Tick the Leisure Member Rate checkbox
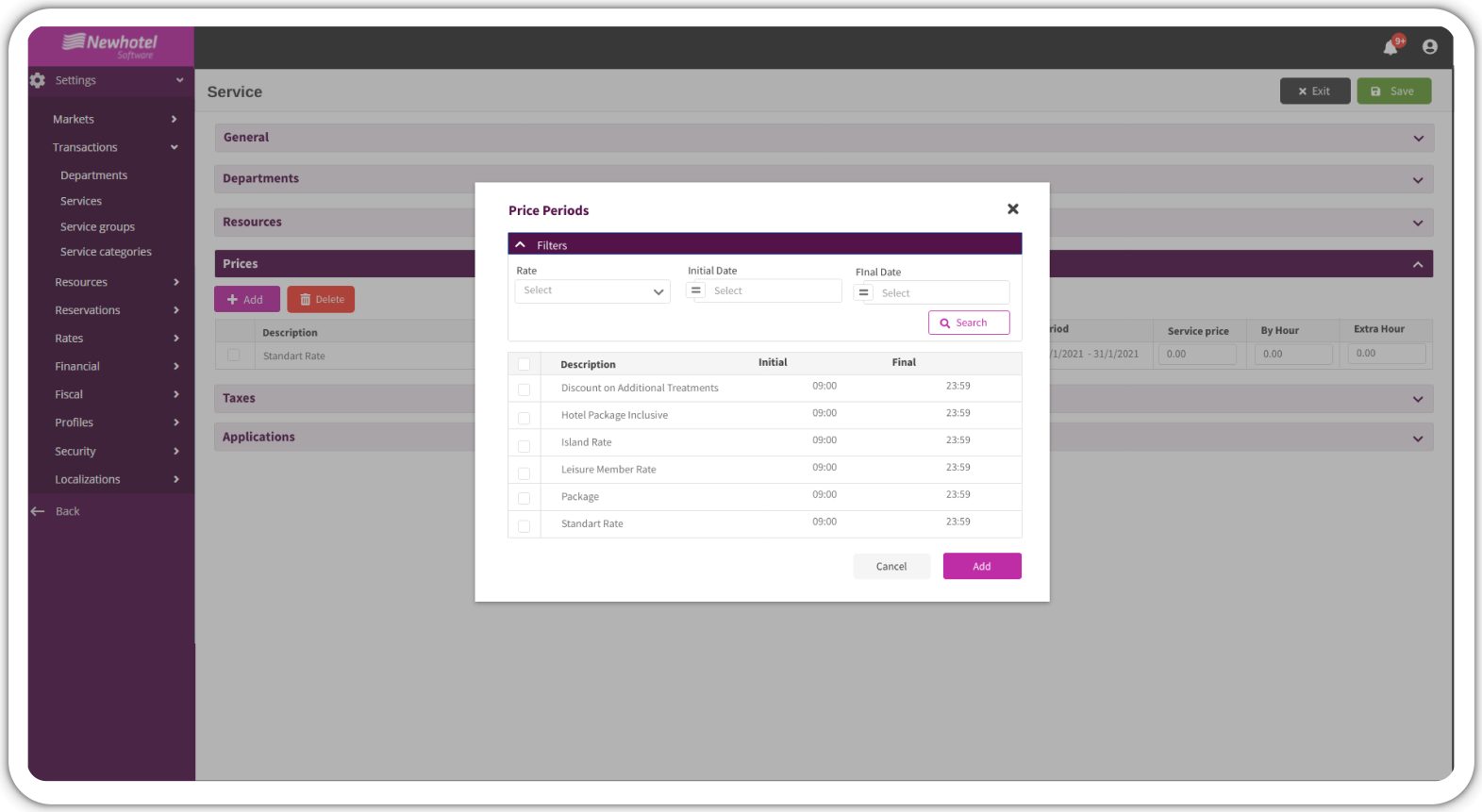This screenshot has width=1482, height=812. pos(524,473)
